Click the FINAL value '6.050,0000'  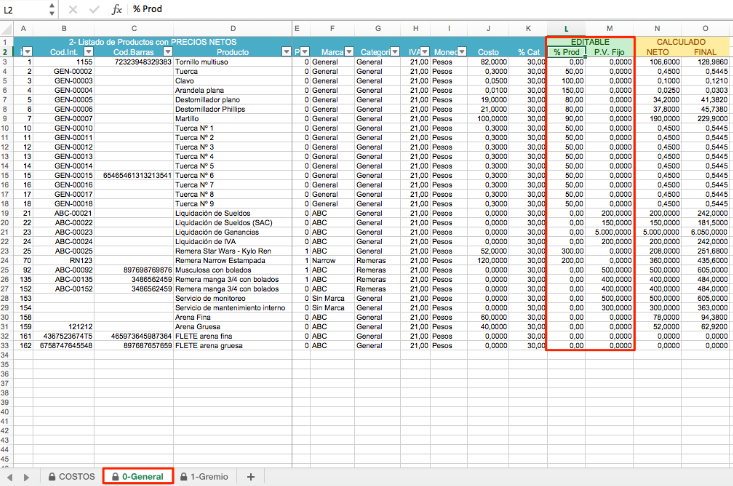click(705, 232)
